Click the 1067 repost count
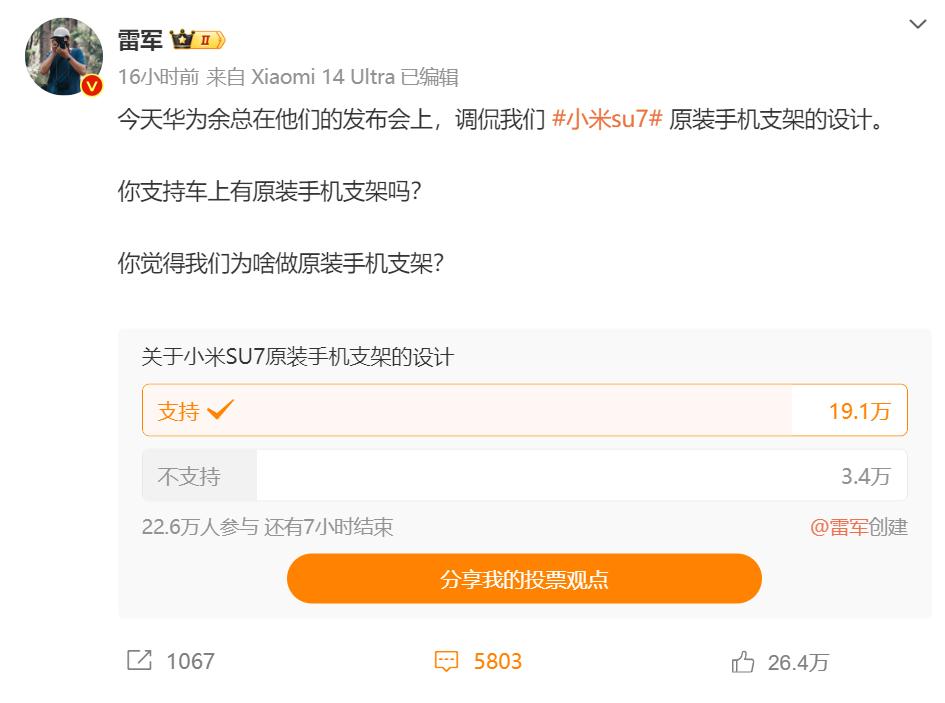The height and width of the screenshot is (703, 945). tap(190, 661)
